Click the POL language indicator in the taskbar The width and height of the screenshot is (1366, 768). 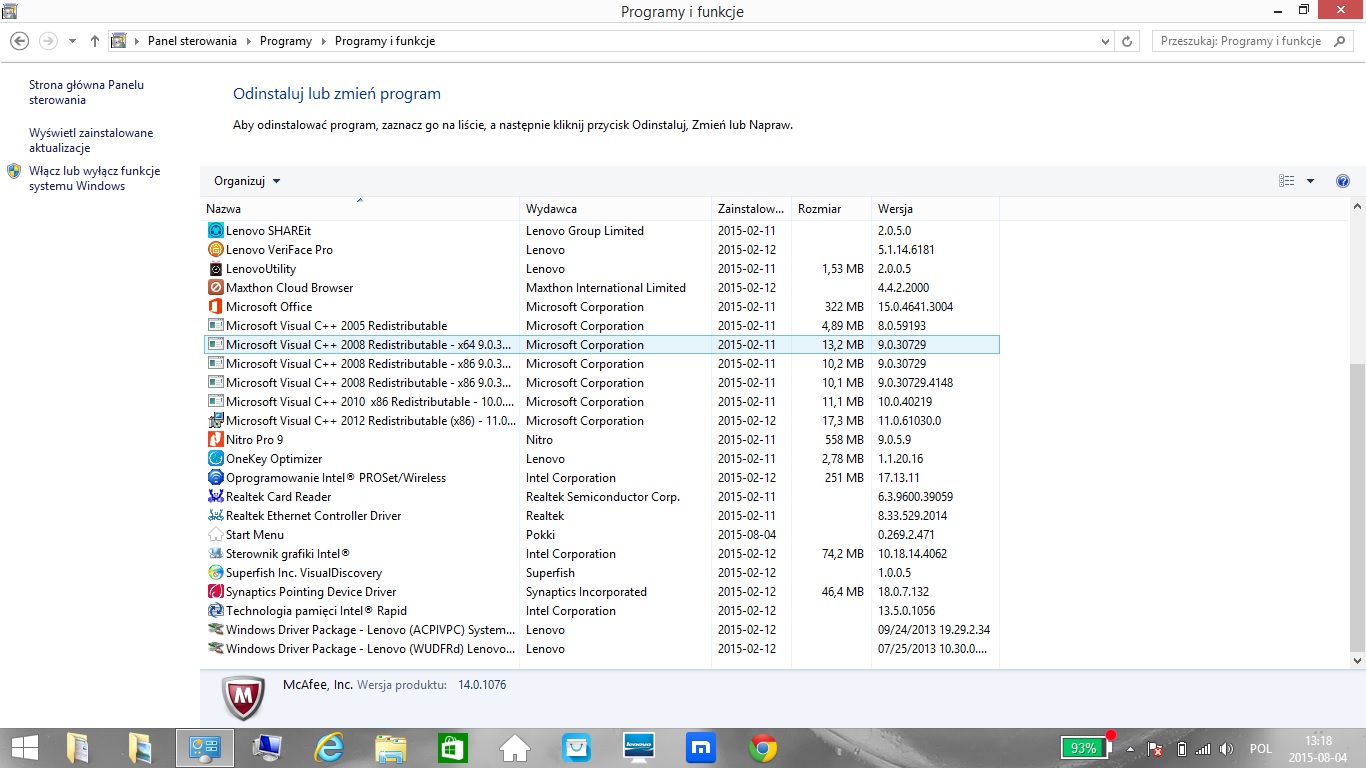1260,749
